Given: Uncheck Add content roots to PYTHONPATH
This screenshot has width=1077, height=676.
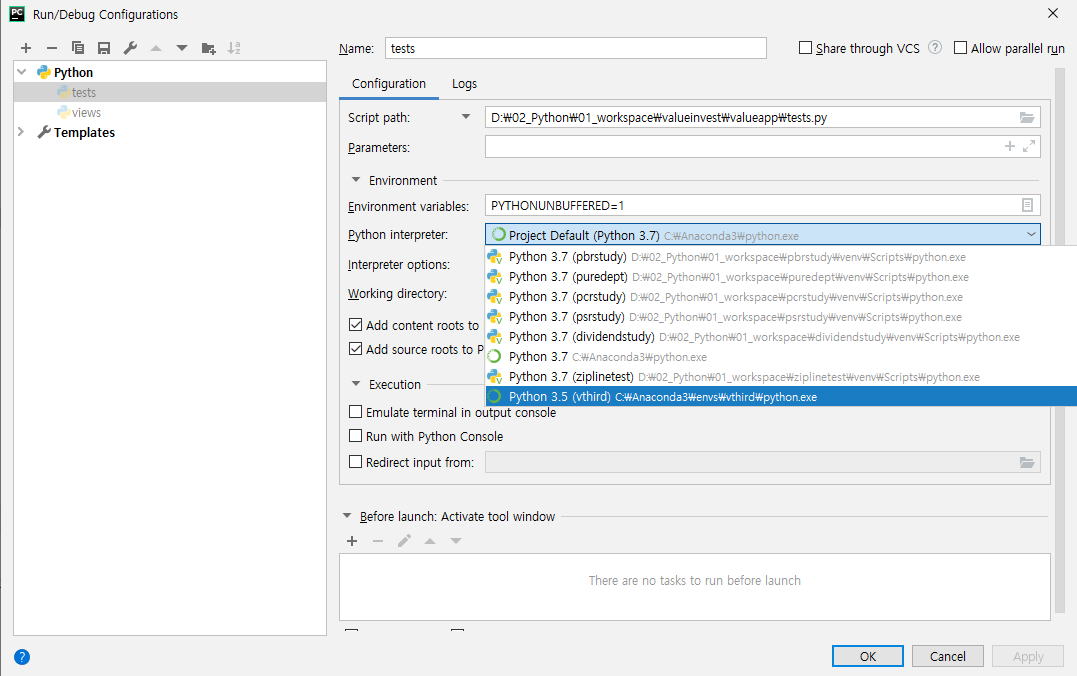Looking at the screenshot, I should [356, 325].
